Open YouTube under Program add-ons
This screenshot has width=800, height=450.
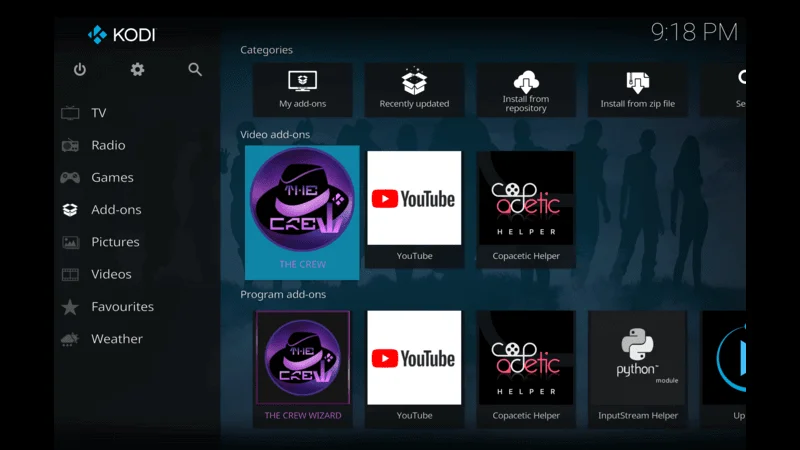(x=414, y=368)
